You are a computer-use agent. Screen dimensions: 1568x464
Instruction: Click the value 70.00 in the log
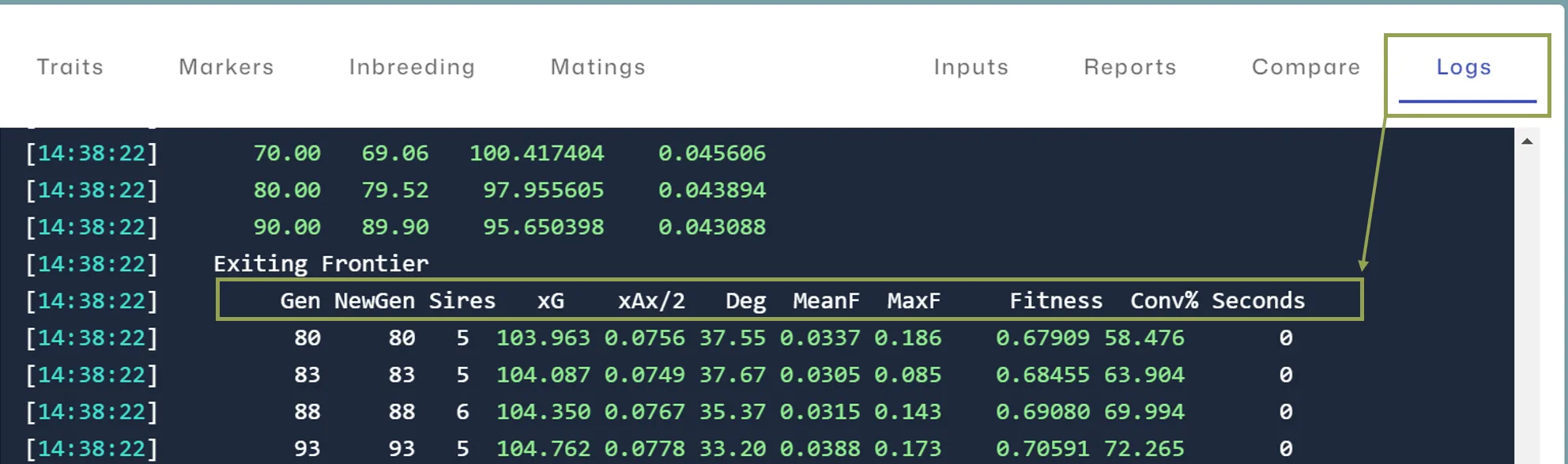(x=287, y=153)
